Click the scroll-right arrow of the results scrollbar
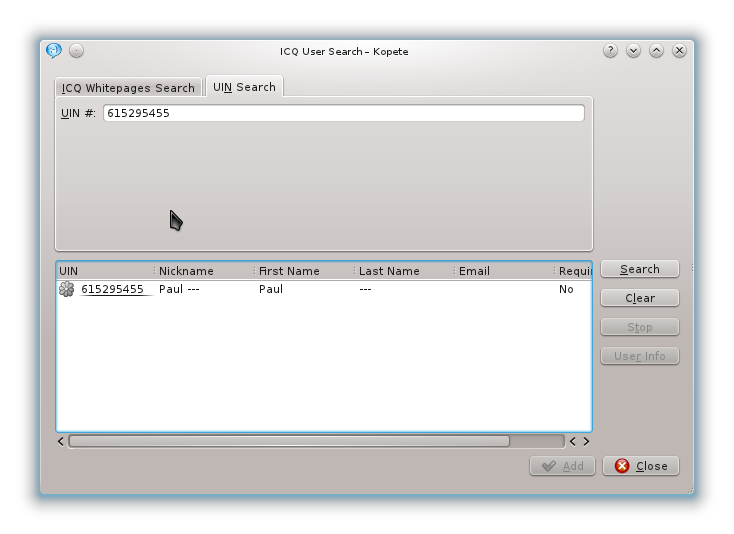The width and height of the screenshot is (734, 534). tap(586, 441)
